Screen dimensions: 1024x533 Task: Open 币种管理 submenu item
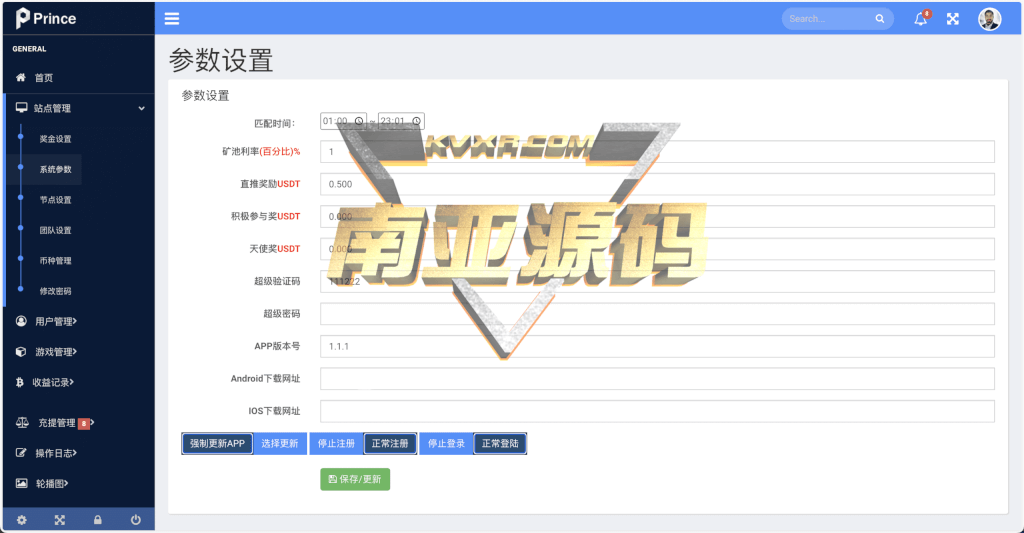(56, 261)
